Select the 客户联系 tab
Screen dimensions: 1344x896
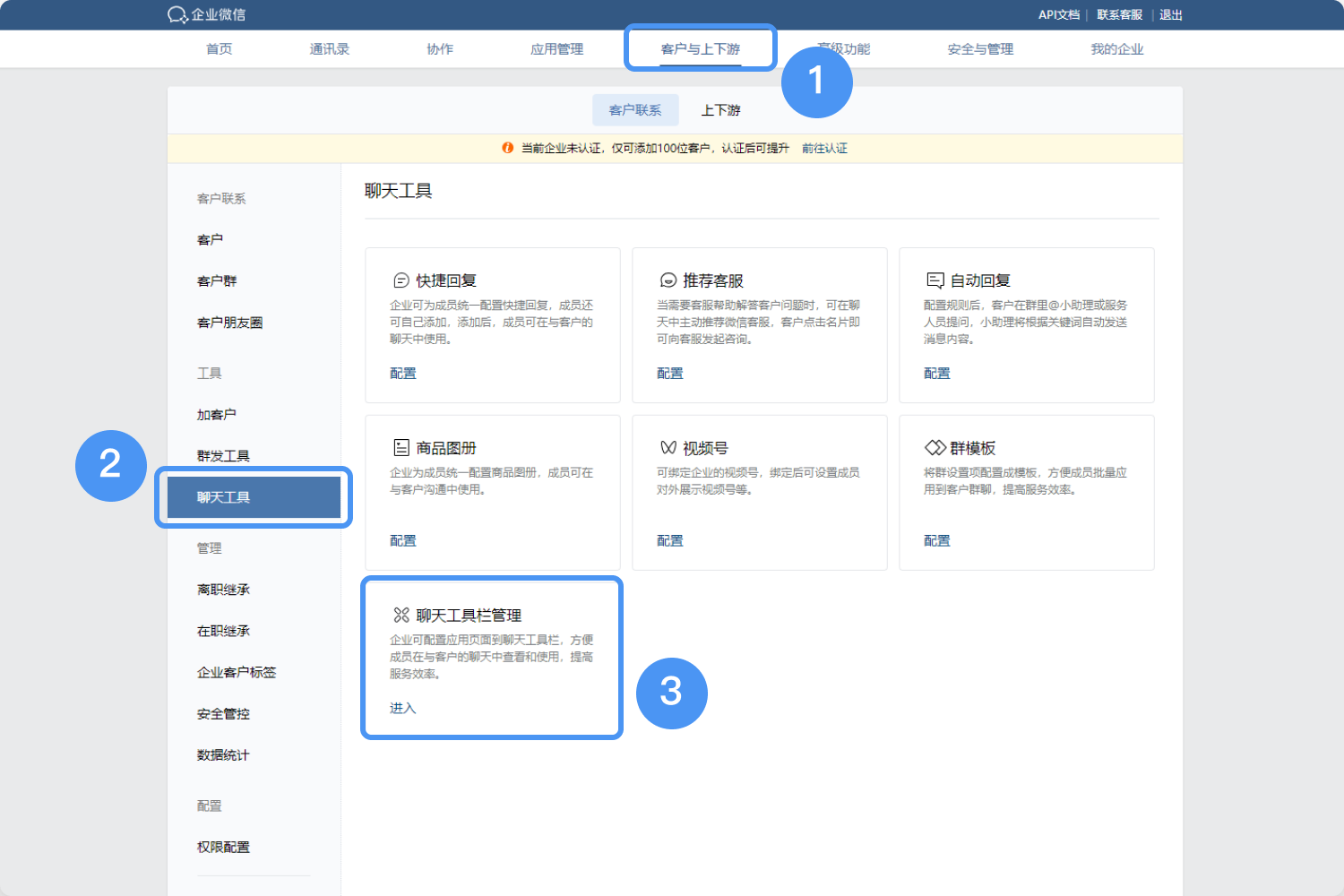coord(635,110)
